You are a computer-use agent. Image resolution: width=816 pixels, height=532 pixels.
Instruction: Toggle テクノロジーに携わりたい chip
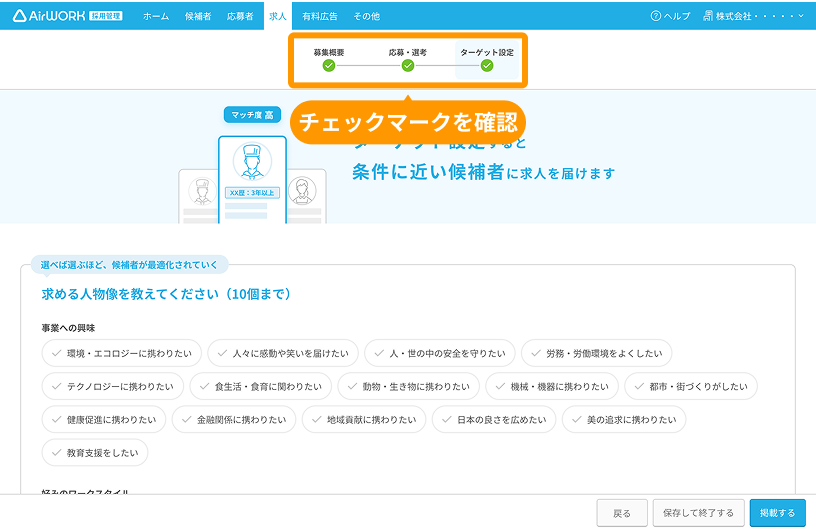click(x=113, y=387)
